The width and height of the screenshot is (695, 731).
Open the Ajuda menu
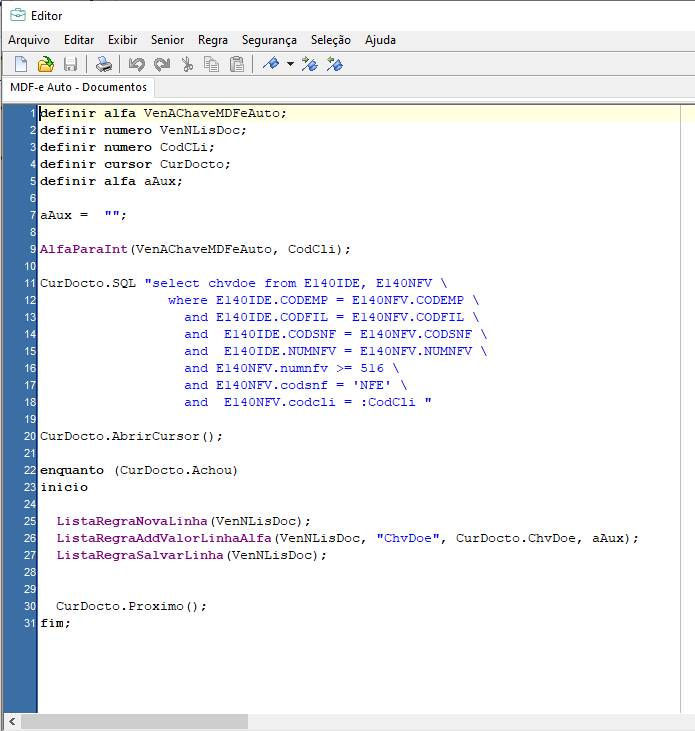(x=380, y=40)
